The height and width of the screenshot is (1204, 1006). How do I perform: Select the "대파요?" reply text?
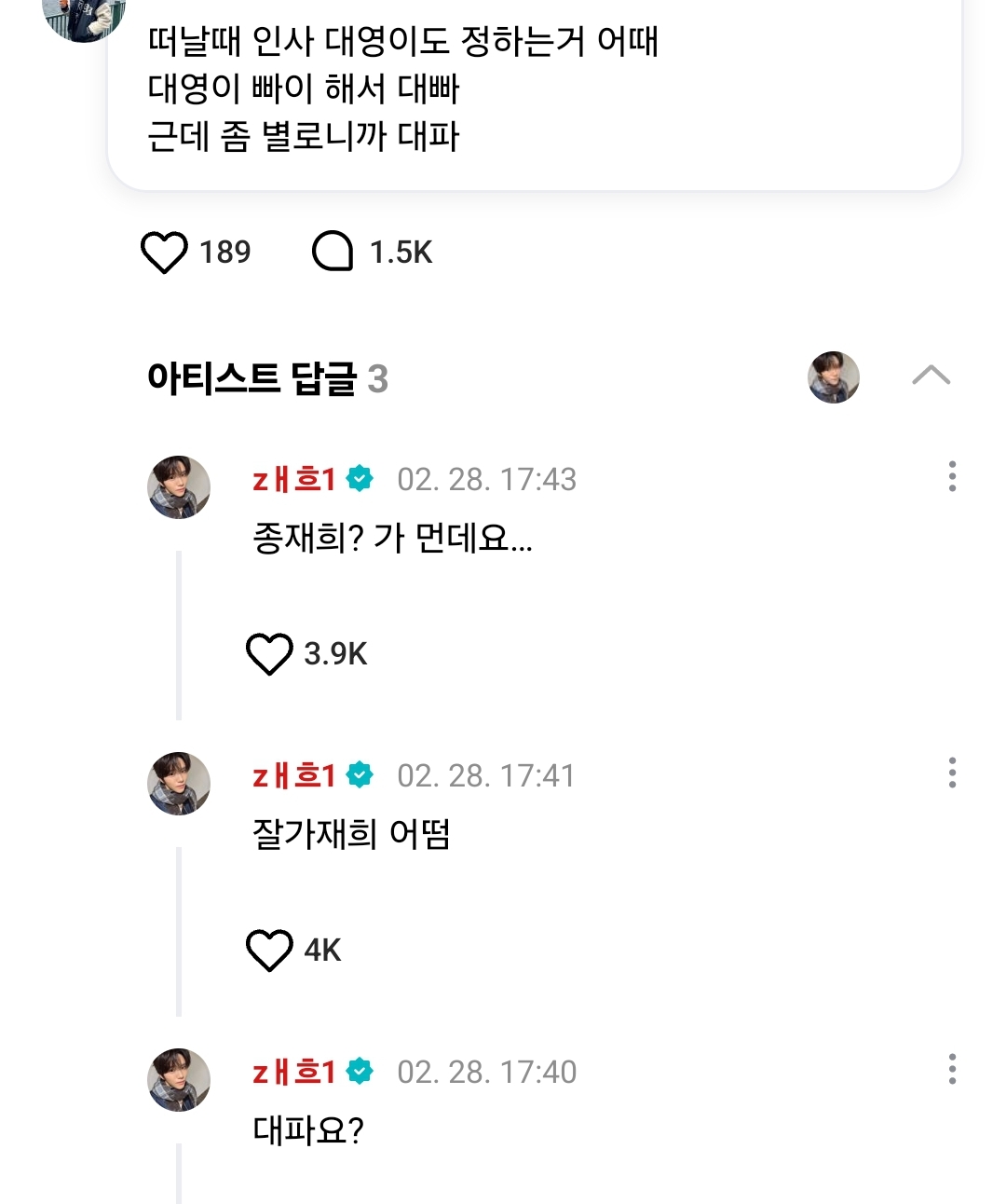click(308, 1130)
